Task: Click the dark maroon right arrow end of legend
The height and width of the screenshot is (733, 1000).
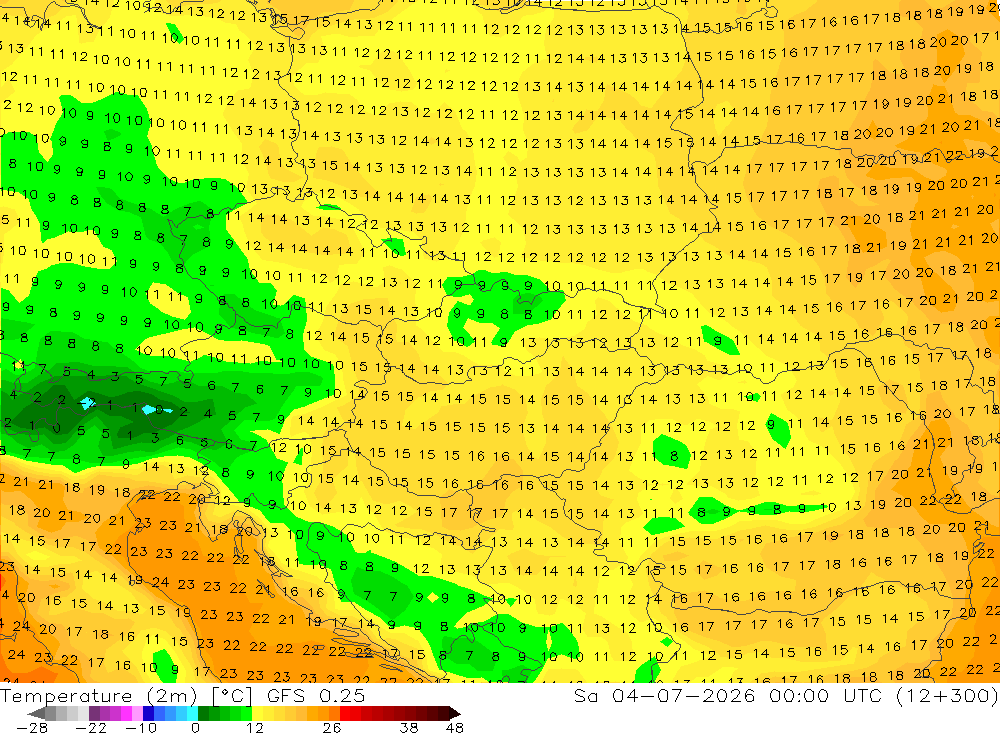Action: [455, 713]
